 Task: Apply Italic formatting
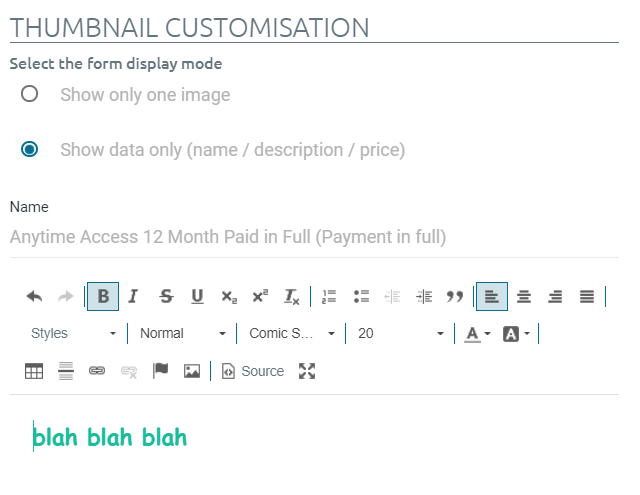tap(133, 297)
